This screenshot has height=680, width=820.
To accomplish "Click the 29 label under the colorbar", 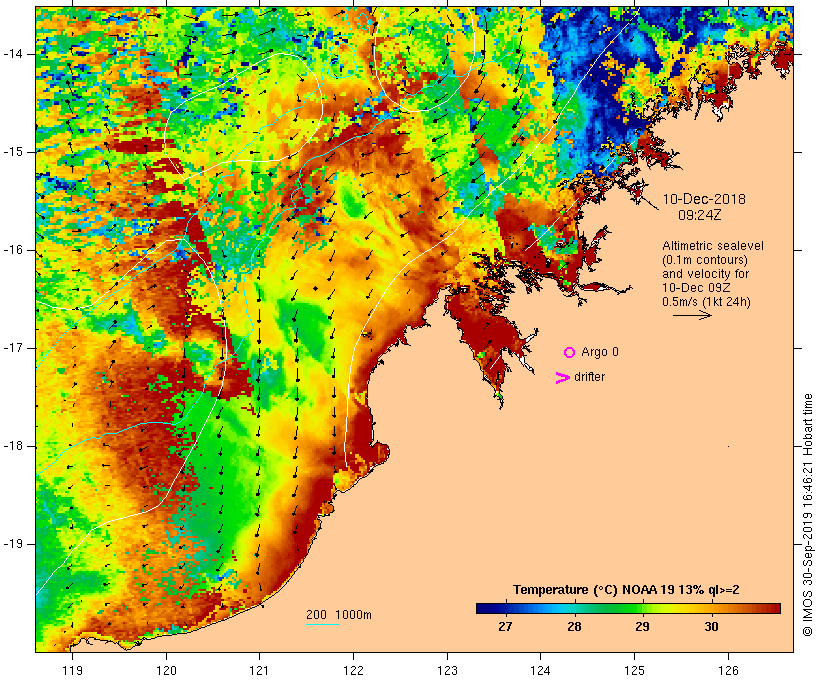I will 643,627.
